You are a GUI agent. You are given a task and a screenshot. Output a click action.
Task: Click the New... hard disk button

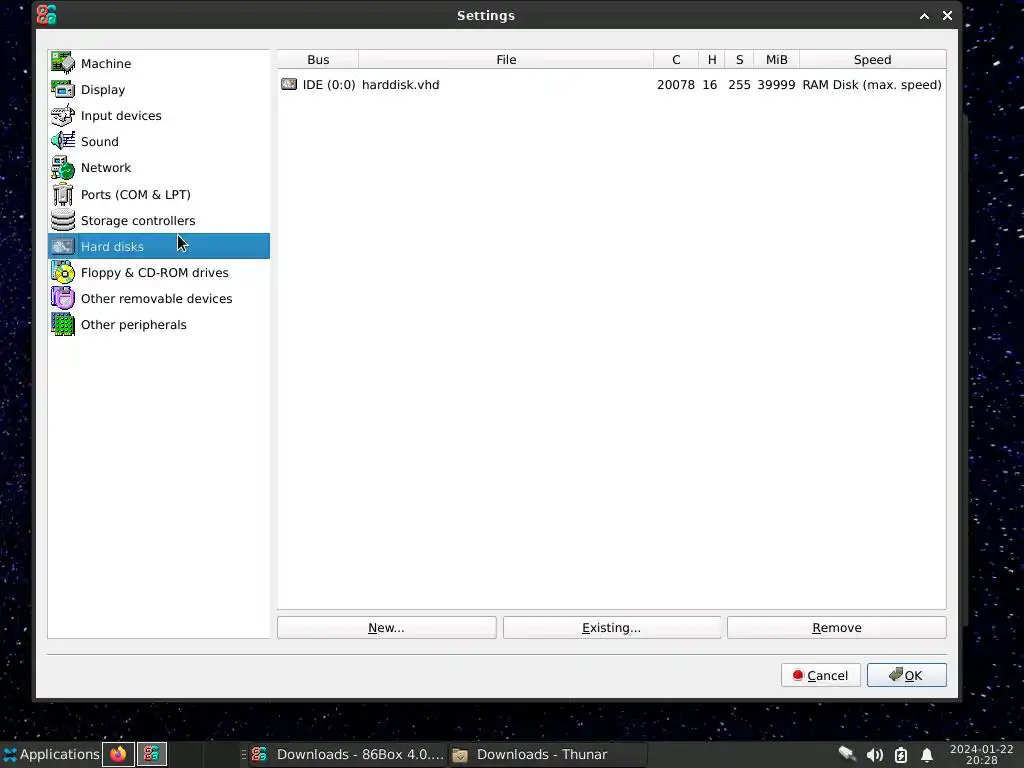point(387,628)
